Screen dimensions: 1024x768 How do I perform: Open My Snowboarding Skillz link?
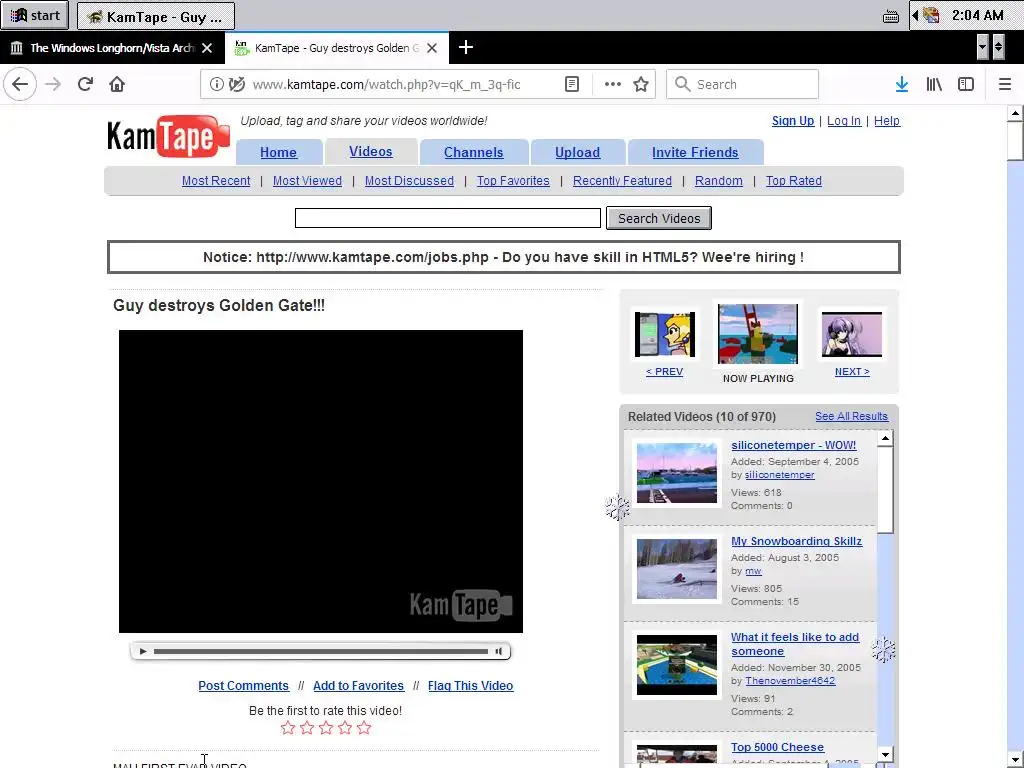pos(796,541)
